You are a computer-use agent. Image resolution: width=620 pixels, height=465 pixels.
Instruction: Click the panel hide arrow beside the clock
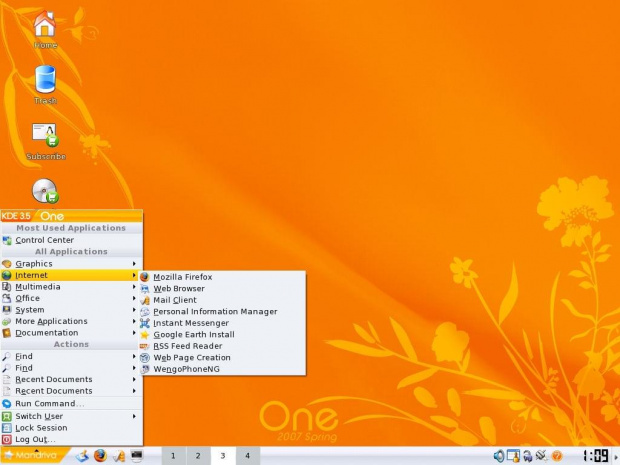[615, 456]
